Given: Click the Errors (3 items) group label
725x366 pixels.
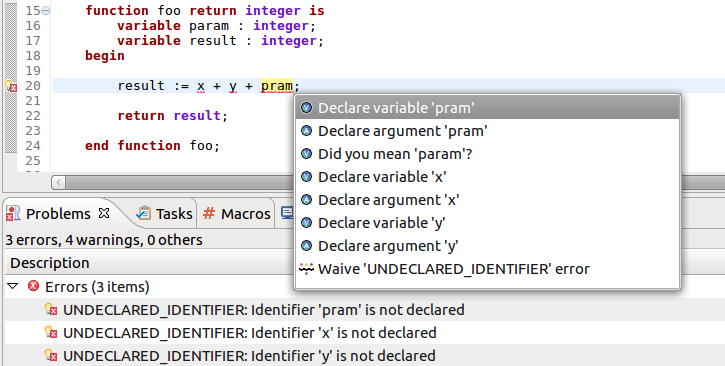Looking at the screenshot, I should point(97,287).
